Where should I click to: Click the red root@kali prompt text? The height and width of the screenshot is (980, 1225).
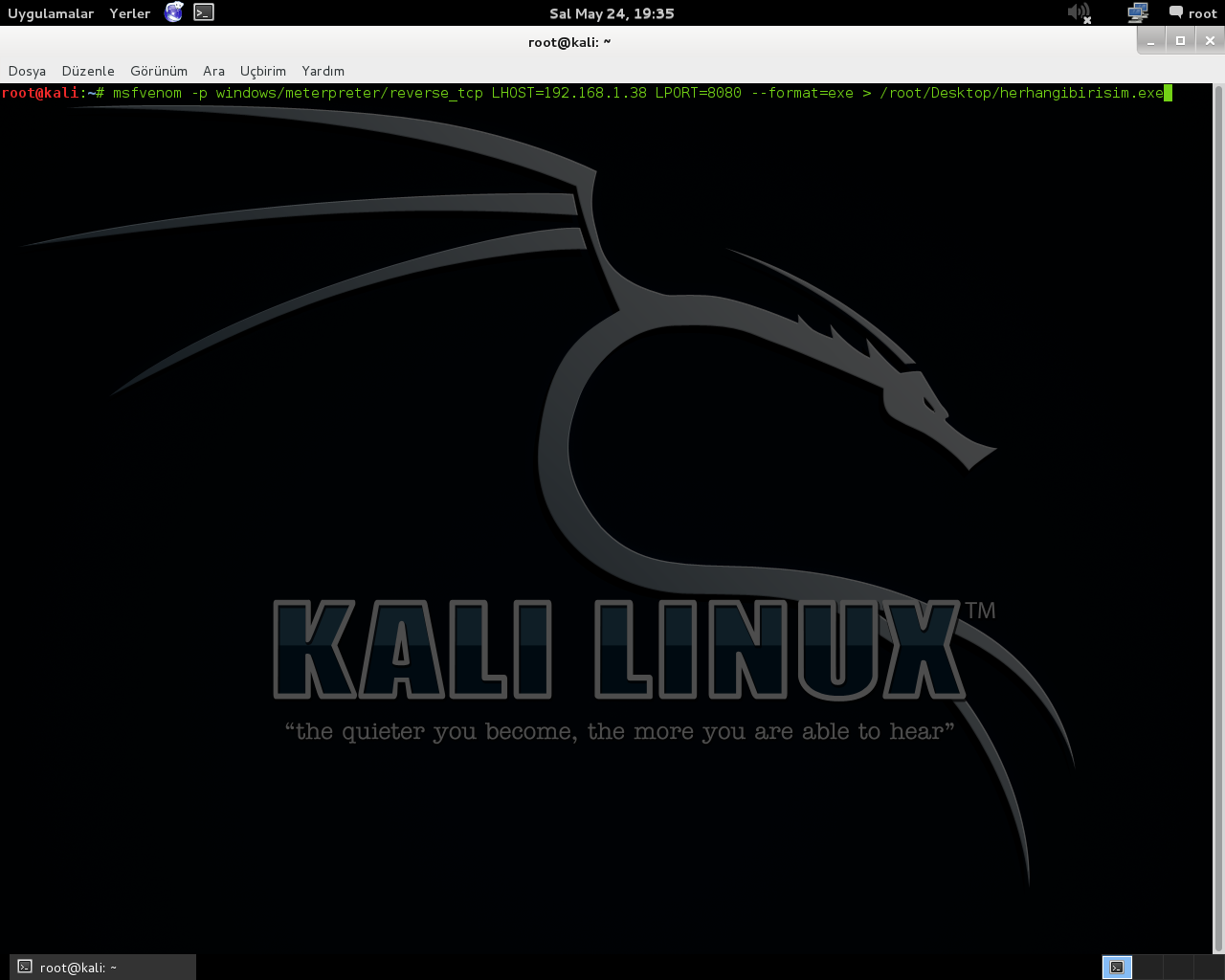(x=40, y=93)
